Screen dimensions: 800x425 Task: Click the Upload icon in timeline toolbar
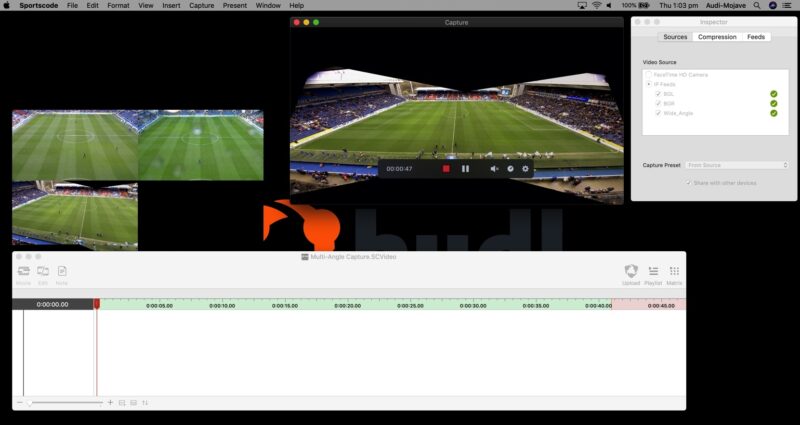[x=631, y=272]
